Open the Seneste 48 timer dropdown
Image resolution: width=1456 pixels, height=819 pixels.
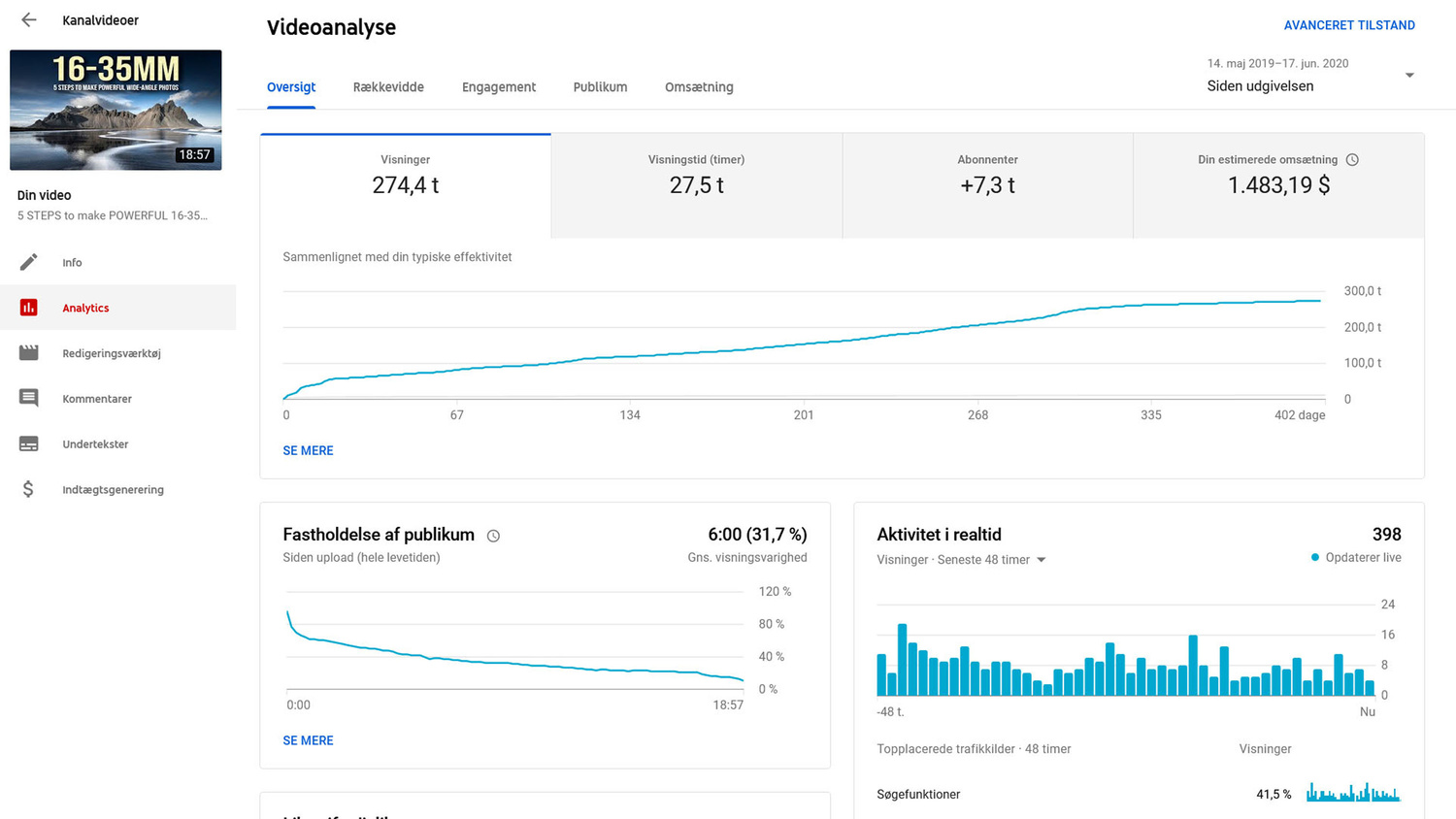pyautogui.click(x=1041, y=560)
